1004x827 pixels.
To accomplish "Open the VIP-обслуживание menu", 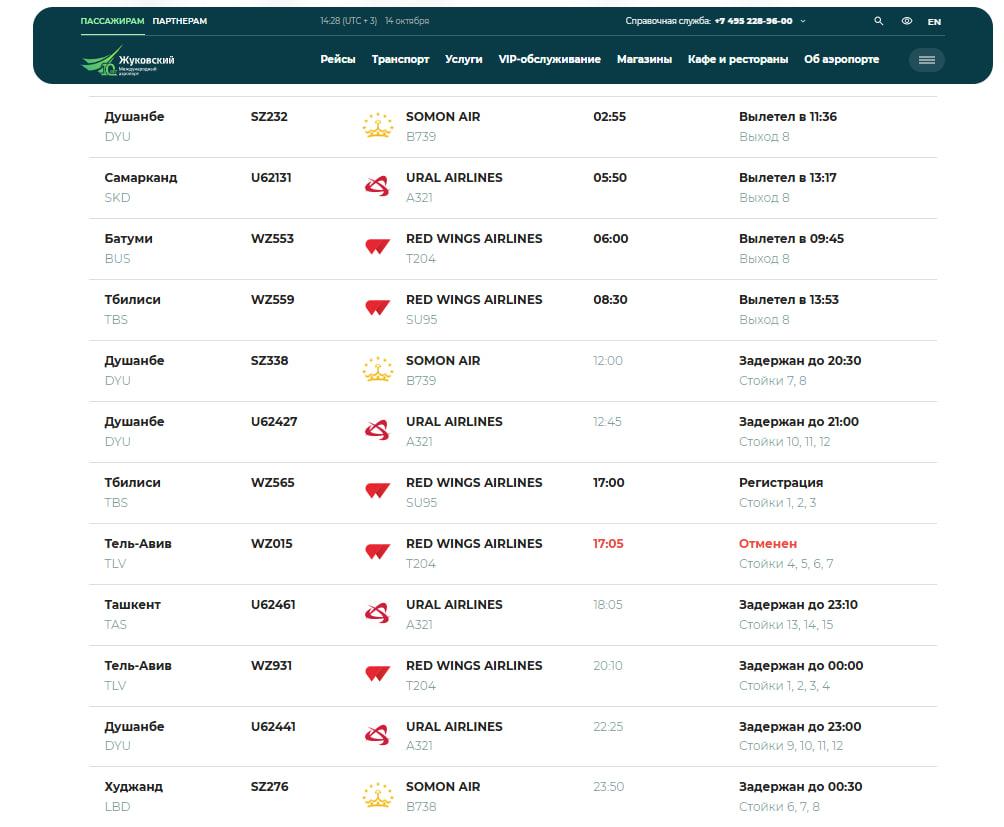I will (x=549, y=59).
